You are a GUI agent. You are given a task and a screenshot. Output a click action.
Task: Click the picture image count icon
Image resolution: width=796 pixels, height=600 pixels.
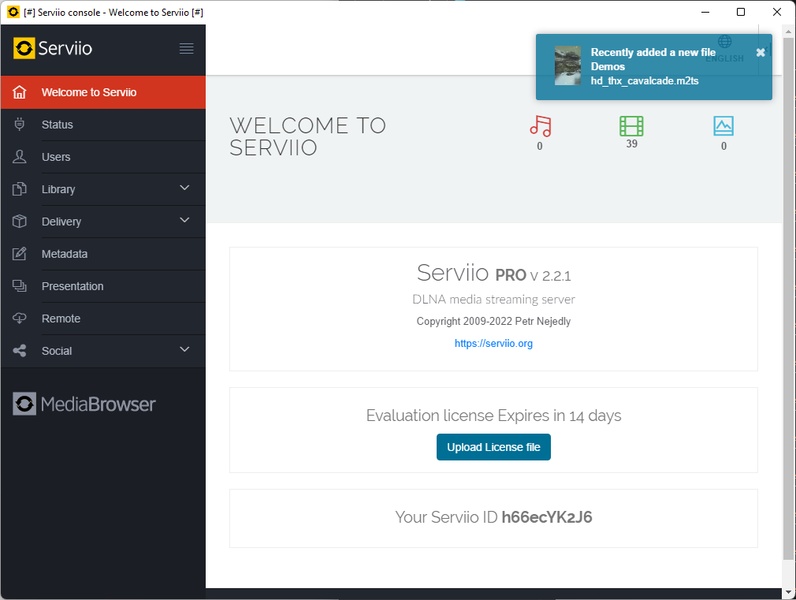pyautogui.click(x=723, y=126)
